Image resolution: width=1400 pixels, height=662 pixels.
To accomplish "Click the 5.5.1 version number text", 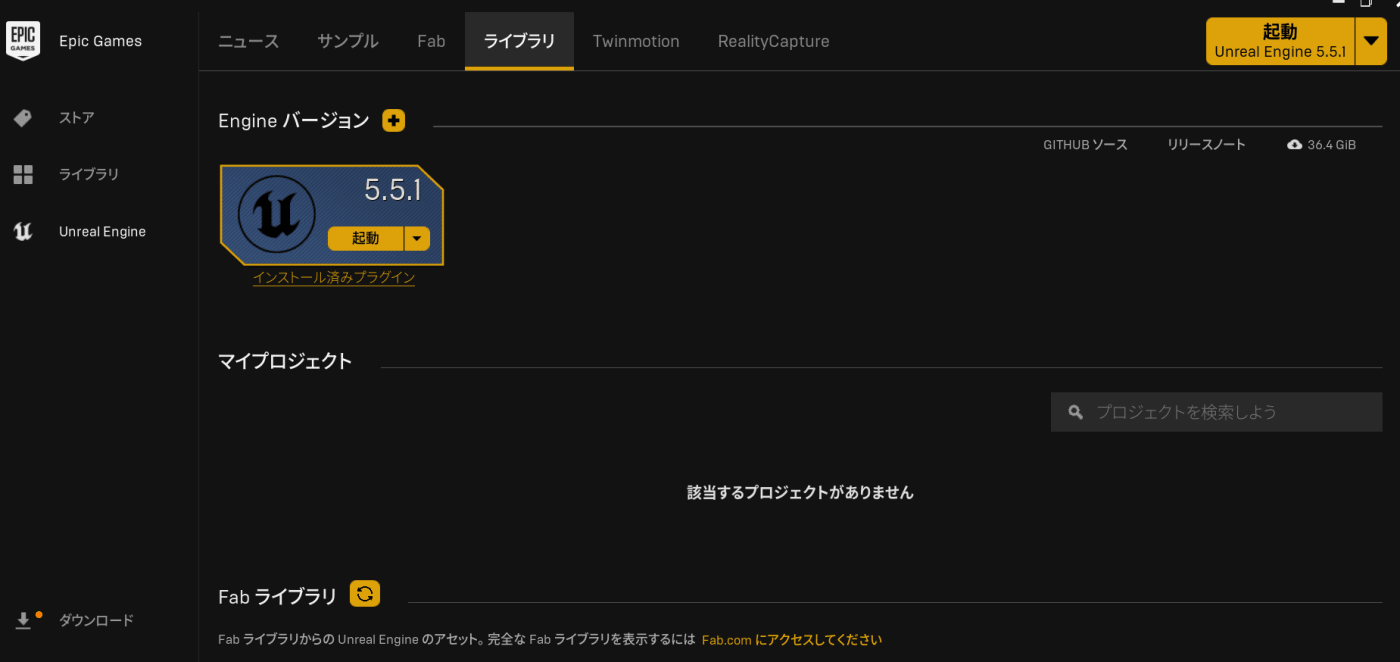I will tap(392, 190).
